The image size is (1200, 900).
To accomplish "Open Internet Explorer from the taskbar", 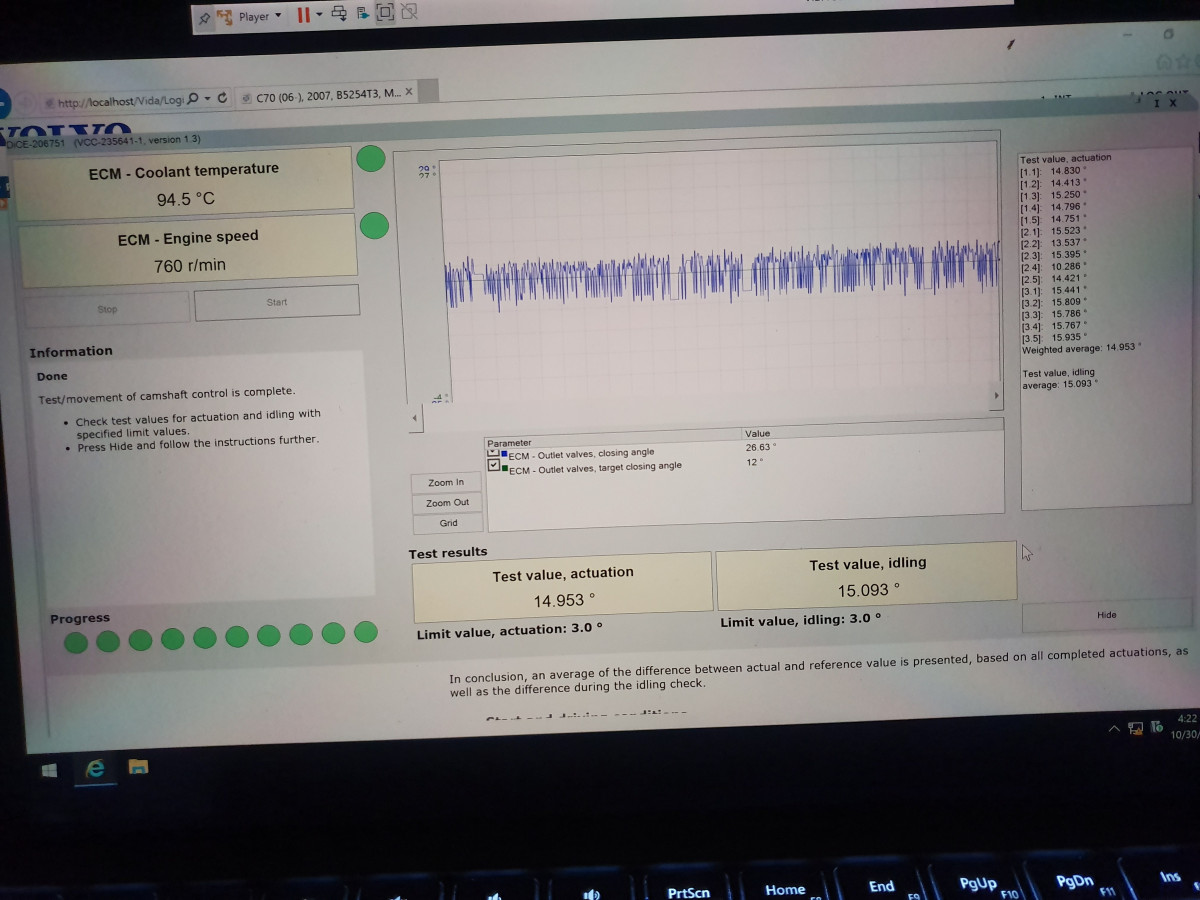I will pos(95,768).
